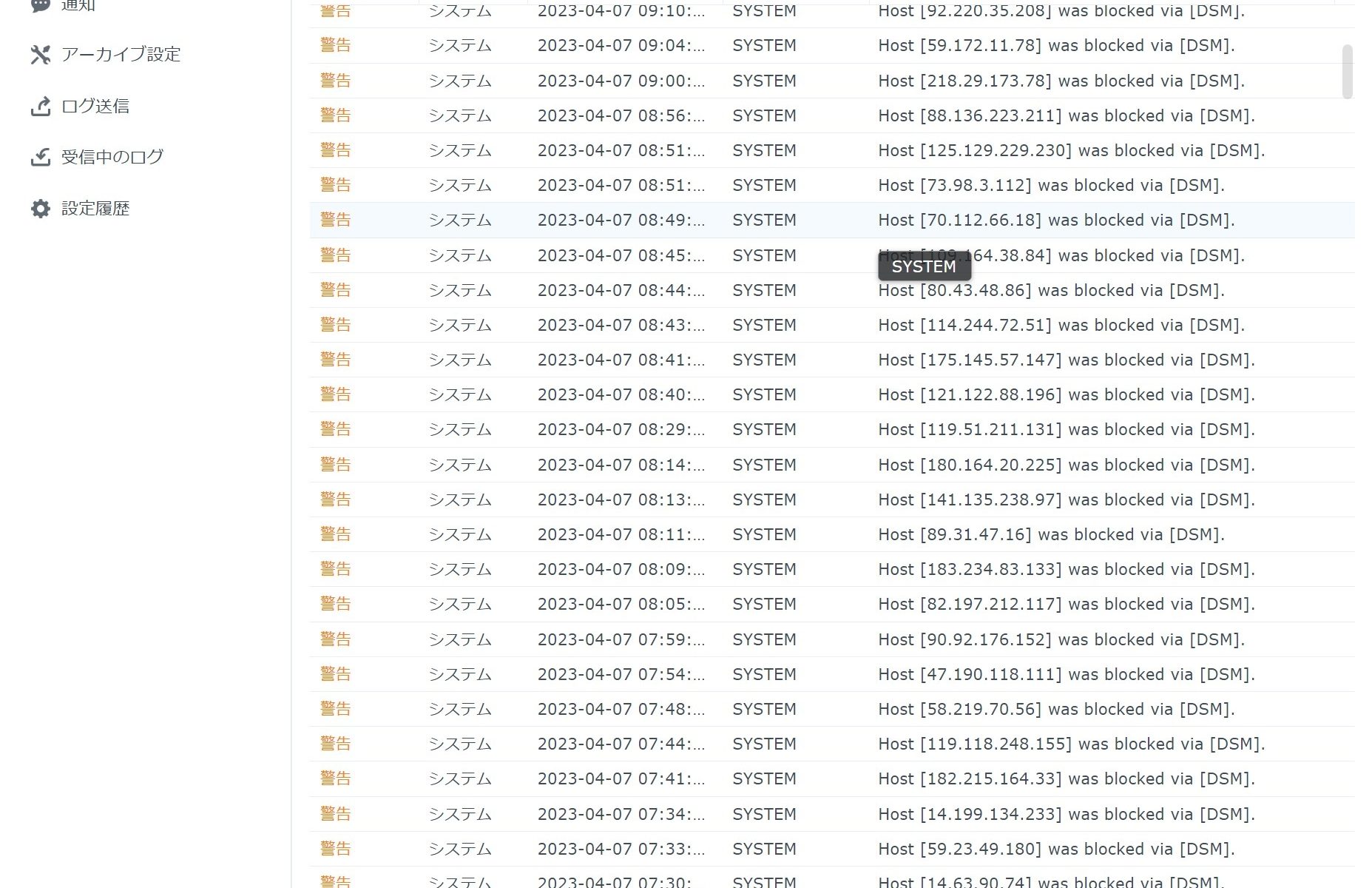Select log entry for host 59.172.11.78
Viewport: 1372px width, 888px height.
pos(1055,46)
